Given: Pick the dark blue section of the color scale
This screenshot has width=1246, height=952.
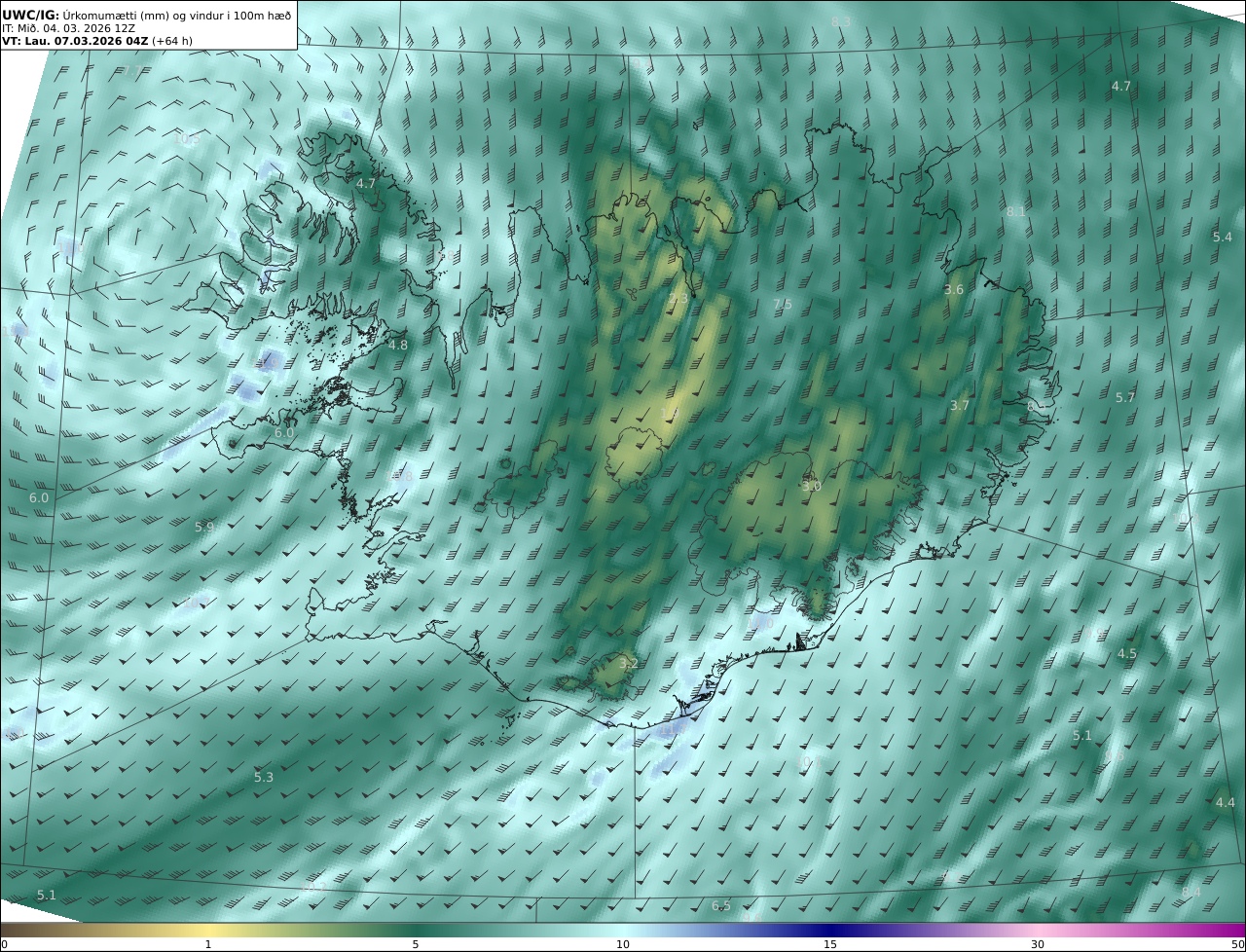Looking at the screenshot, I should coord(830,930).
